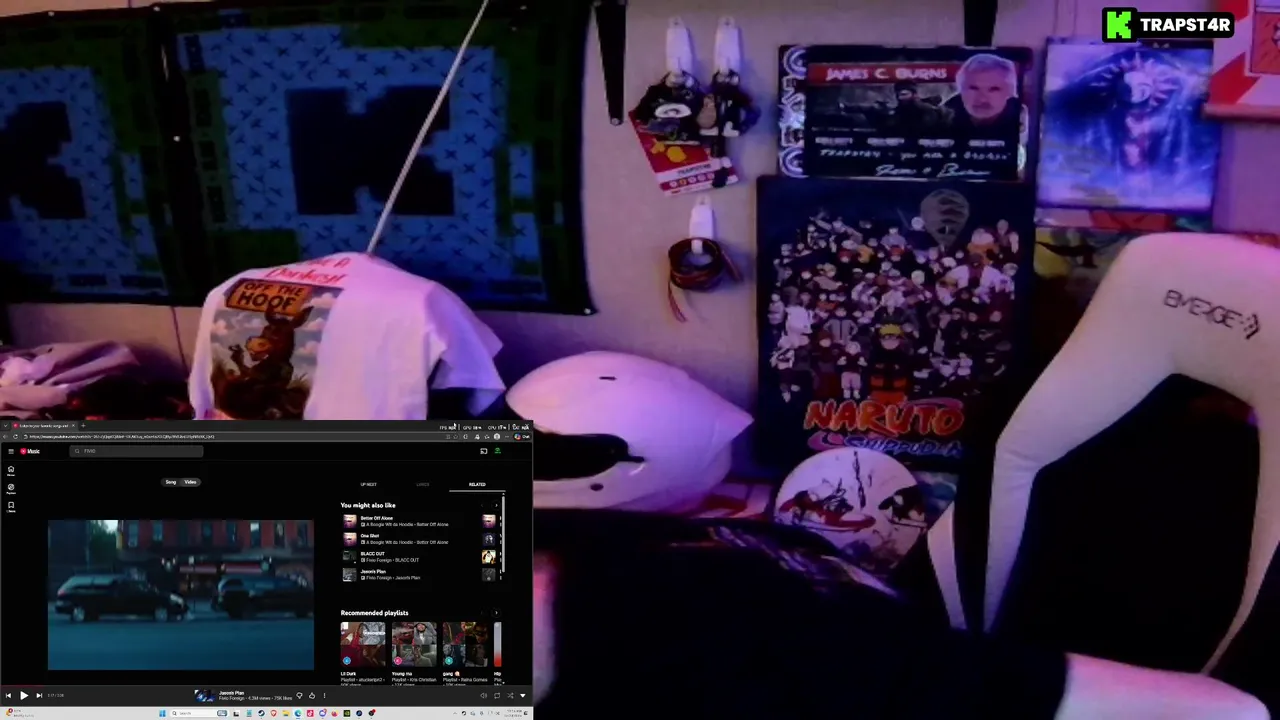Like the song Jason's Plan
This screenshot has width=1280, height=720.
[x=312, y=695]
